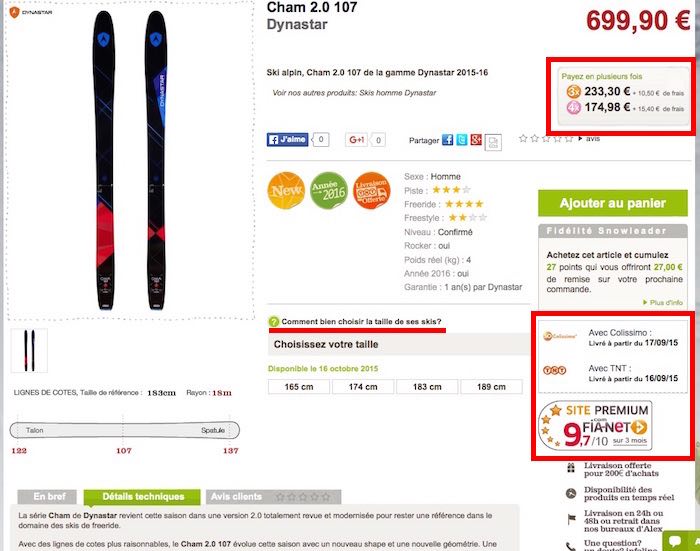Expand Plus d'info on fidelity points
The width and height of the screenshot is (700, 551).
(663, 302)
